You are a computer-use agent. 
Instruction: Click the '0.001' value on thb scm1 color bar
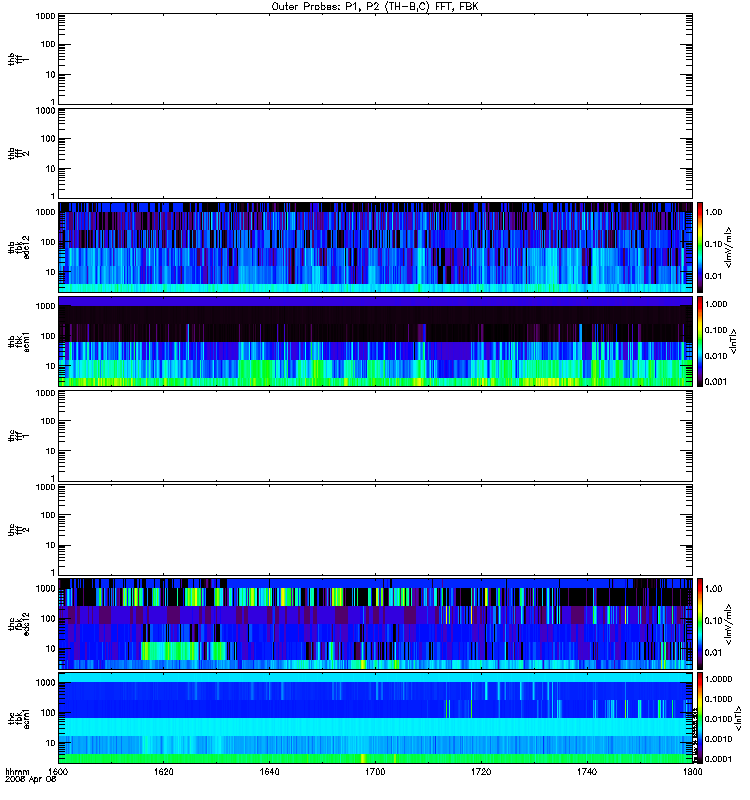pos(716,382)
